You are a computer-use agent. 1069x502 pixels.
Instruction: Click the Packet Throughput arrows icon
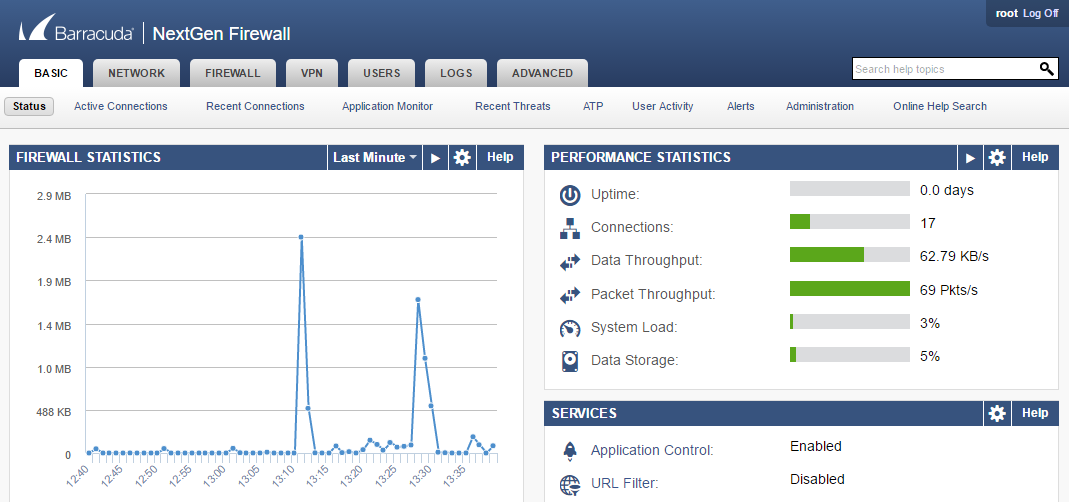point(570,295)
